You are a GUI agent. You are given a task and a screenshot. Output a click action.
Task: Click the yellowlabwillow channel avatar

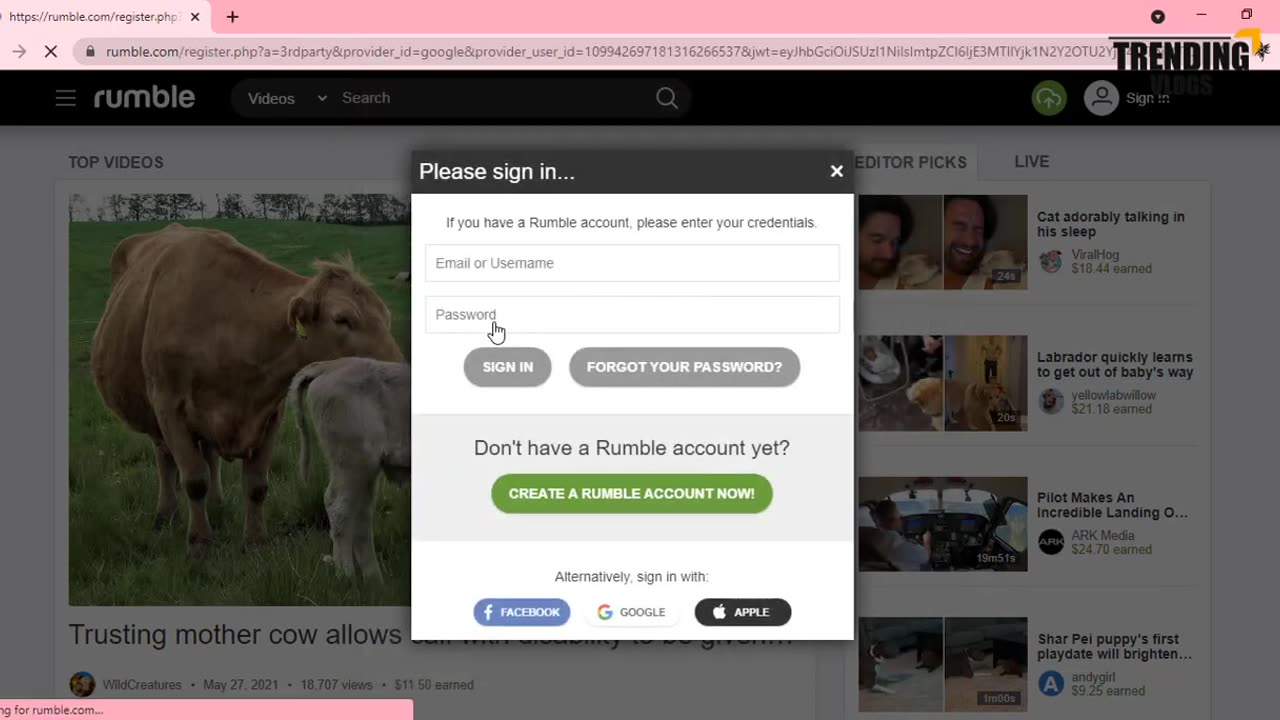[x=1050, y=402]
